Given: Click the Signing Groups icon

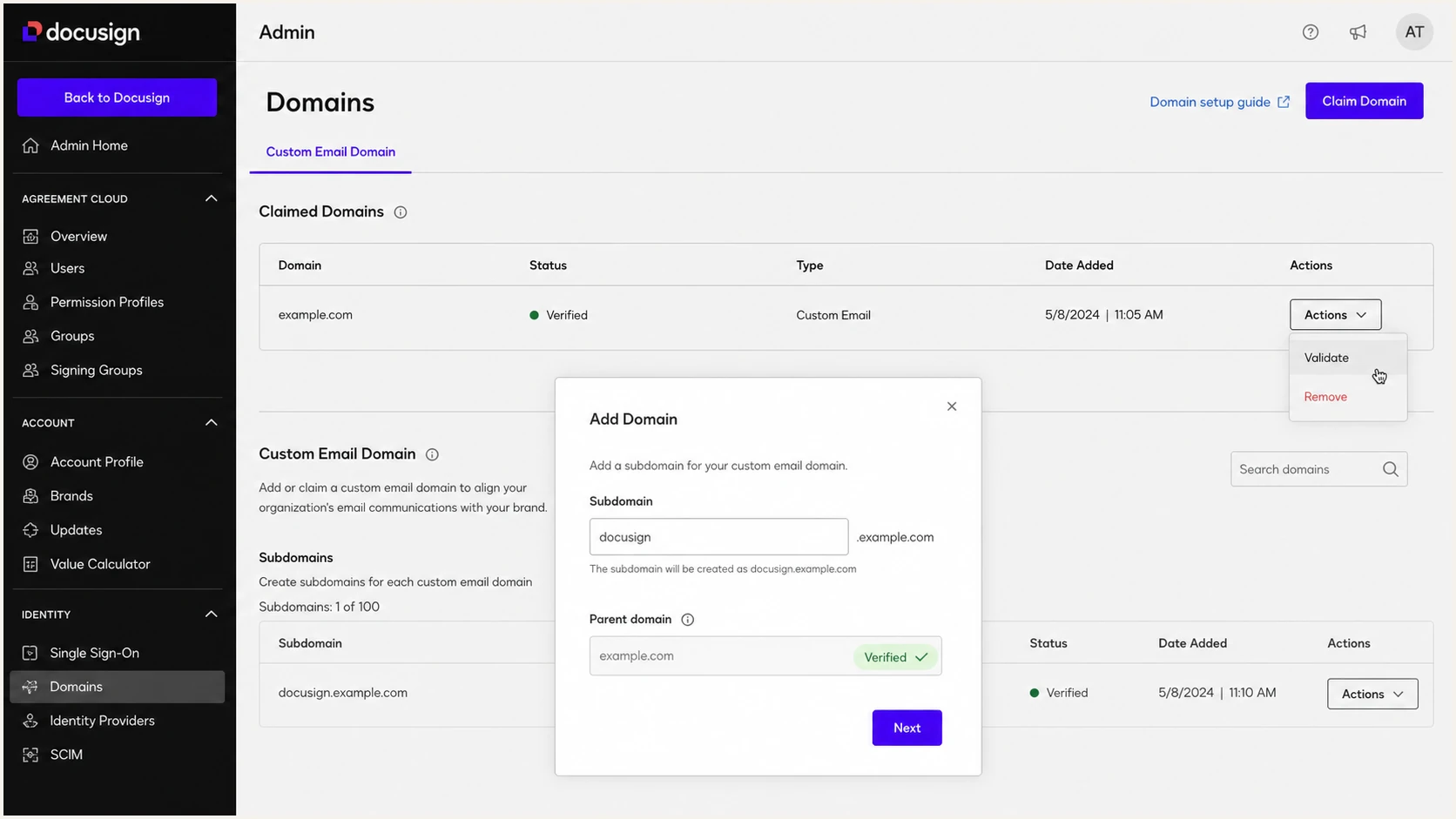Looking at the screenshot, I should pyautogui.click(x=30, y=370).
